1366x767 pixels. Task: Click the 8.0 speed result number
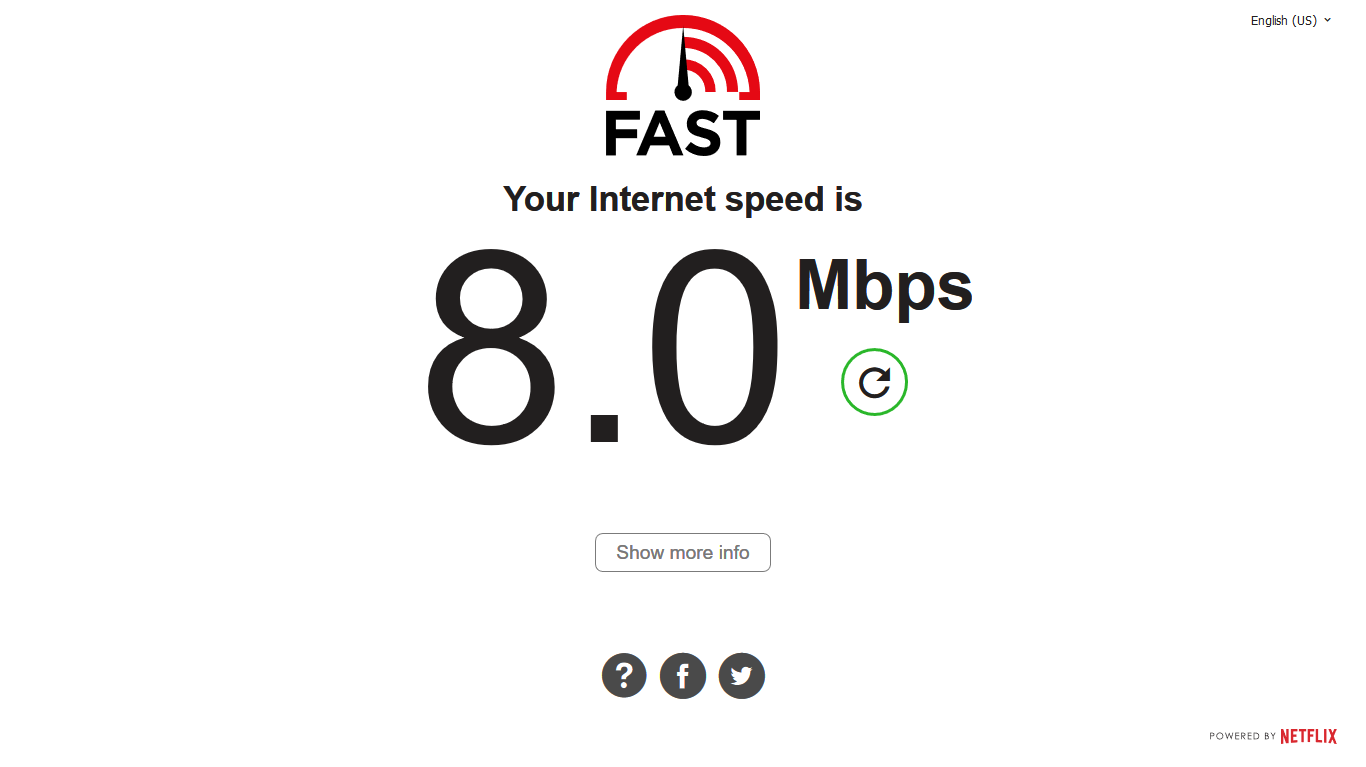pos(602,345)
